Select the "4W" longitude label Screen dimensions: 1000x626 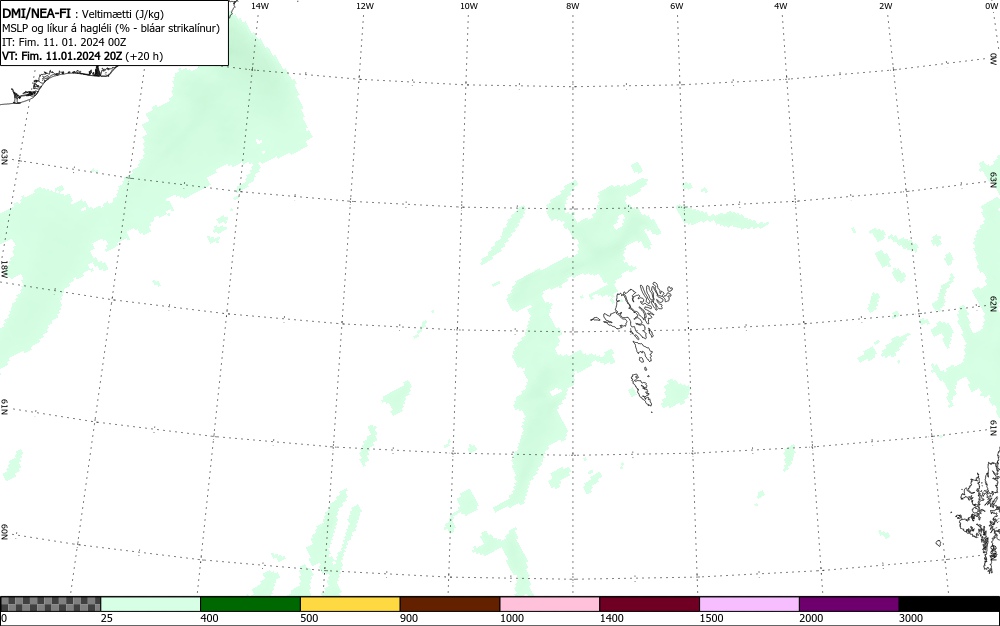pos(781,6)
